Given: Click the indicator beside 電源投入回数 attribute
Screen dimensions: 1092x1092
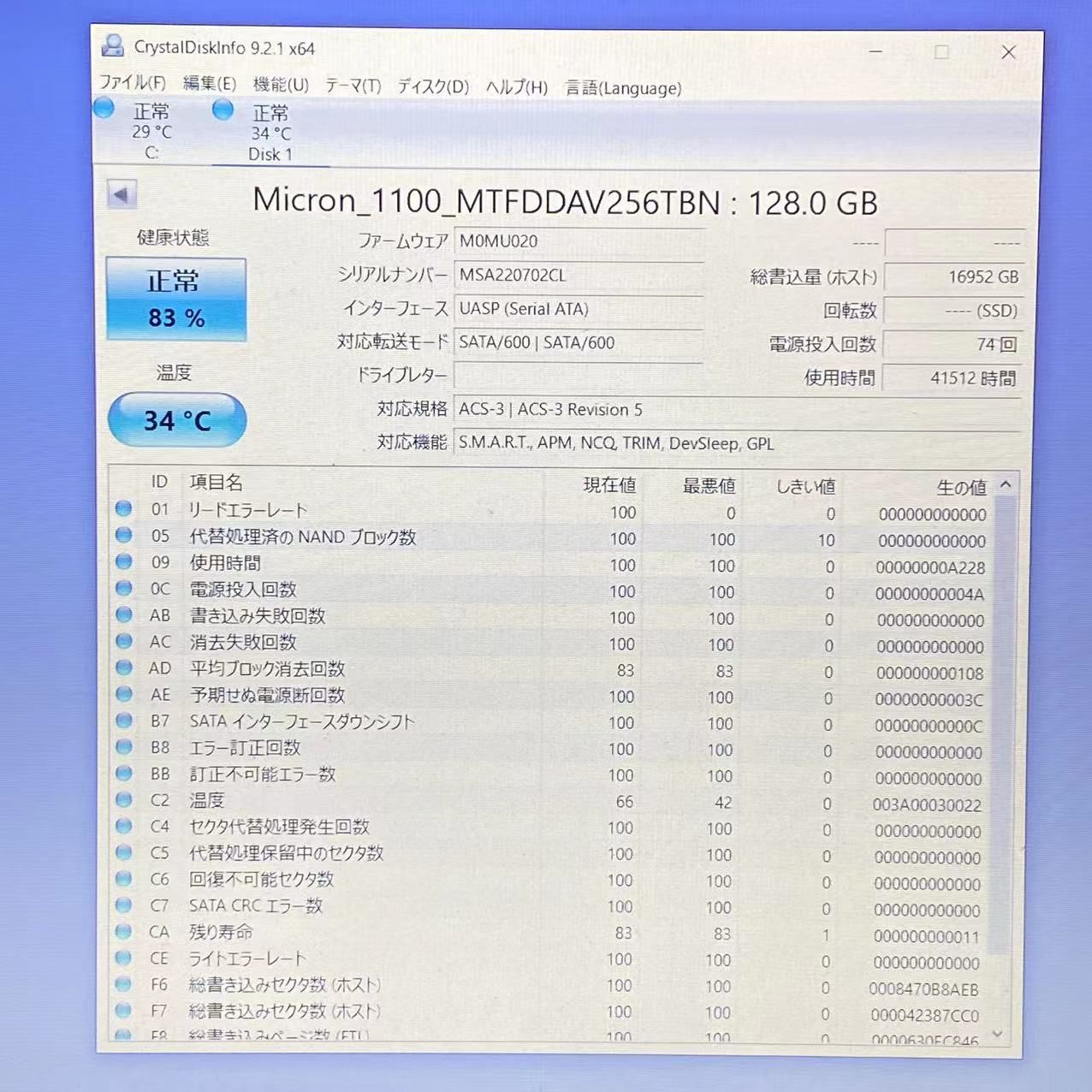Looking at the screenshot, I should (123, 589).
